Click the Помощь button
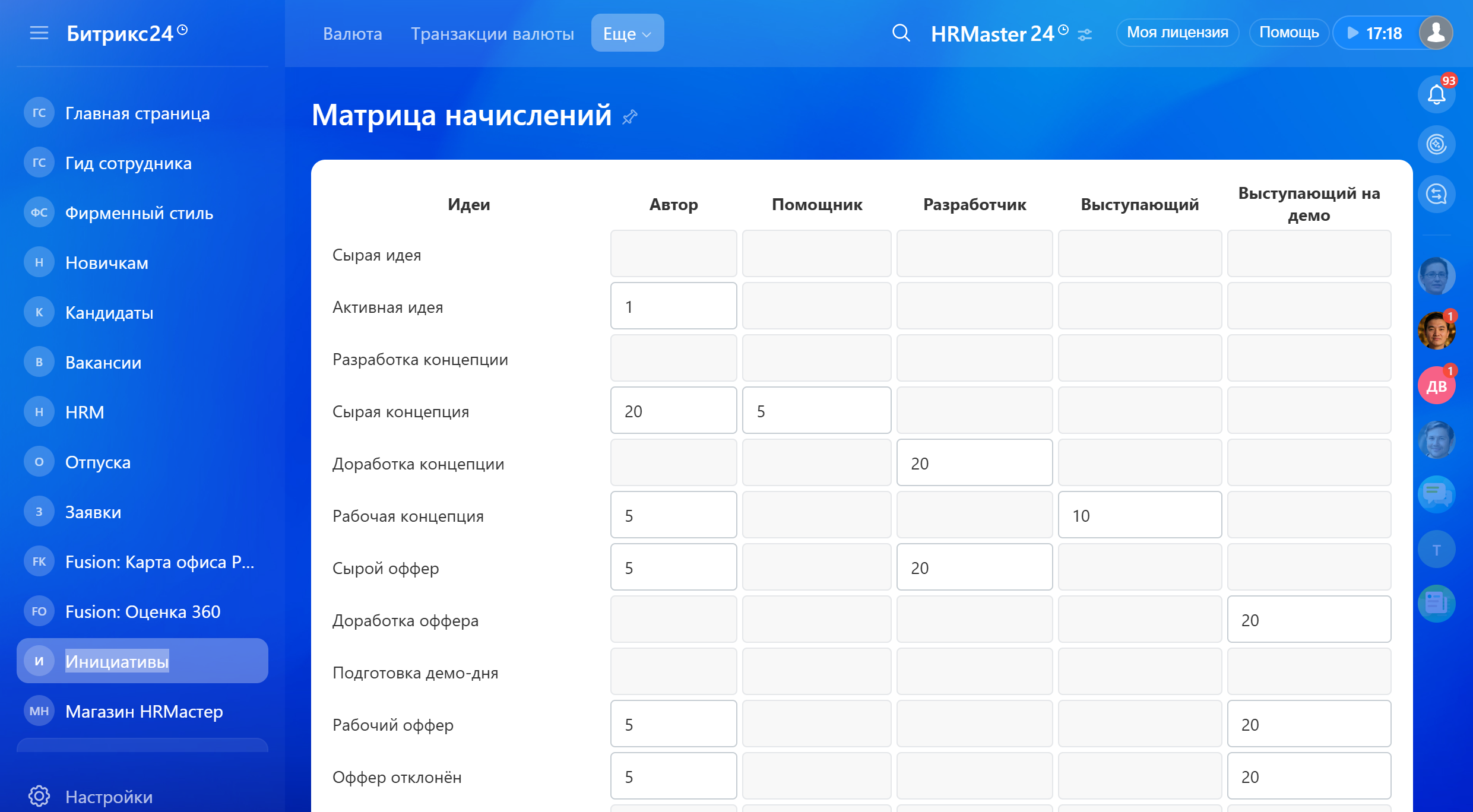The width and height of the screenshot is (1473, 812). point(1288,33)
